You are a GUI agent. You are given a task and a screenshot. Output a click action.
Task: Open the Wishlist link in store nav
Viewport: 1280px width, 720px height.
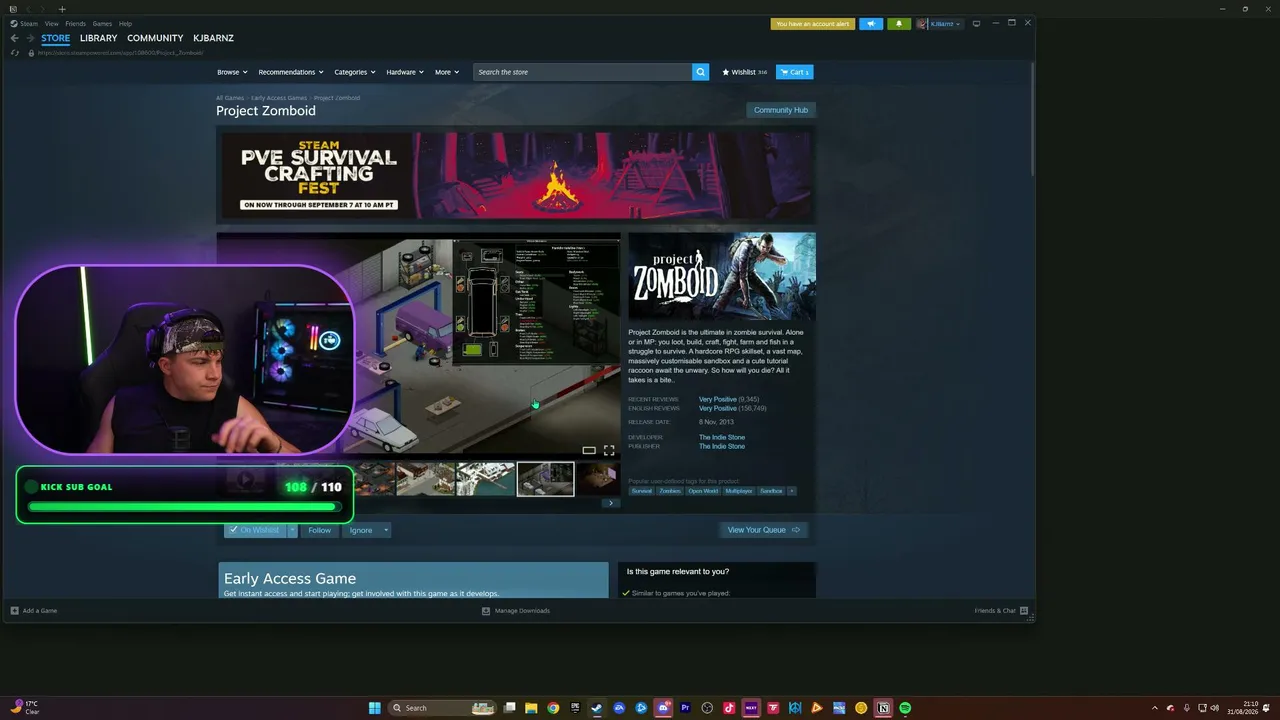[744, 72]
